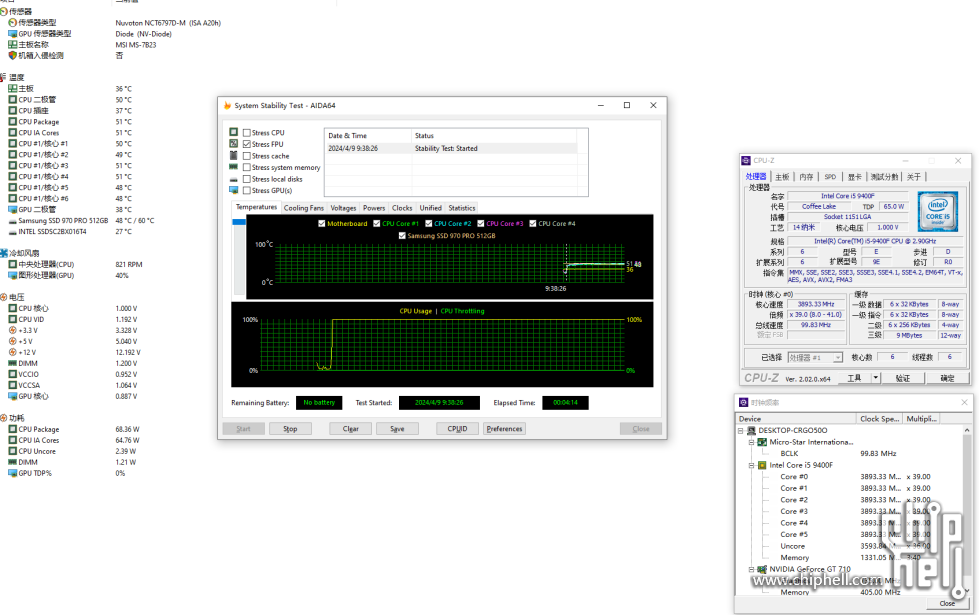Open the dropdown arrow next to 工具
This screenshot has width=979, height=615.
click(x=875, y=378)
